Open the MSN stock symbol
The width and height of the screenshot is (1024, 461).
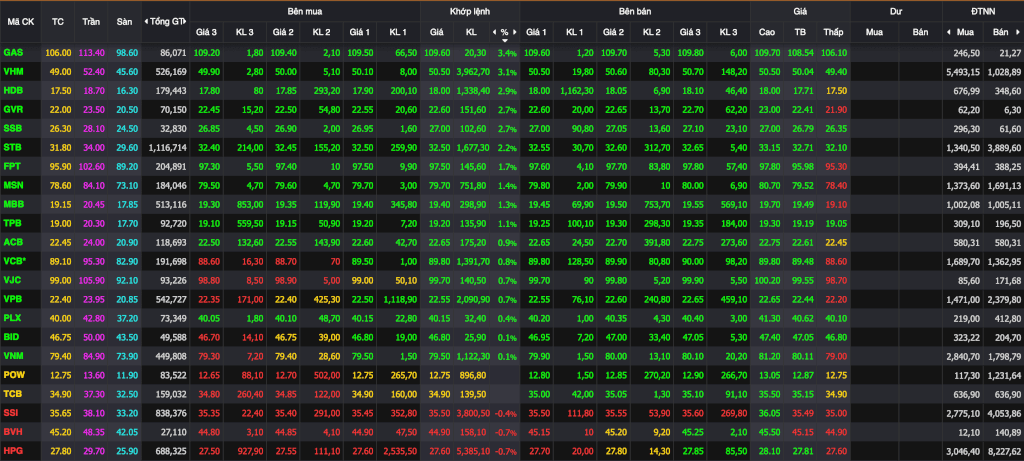(x=12, y=185)
